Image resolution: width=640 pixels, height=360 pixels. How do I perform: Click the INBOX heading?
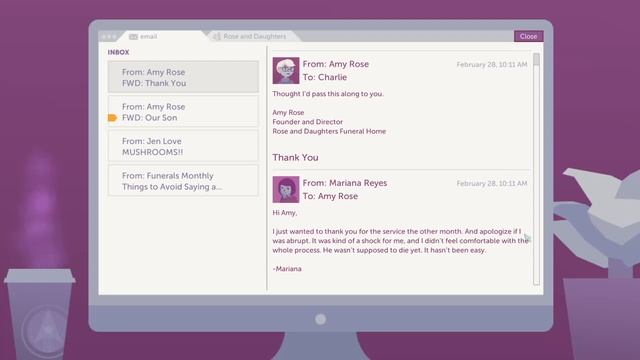[x=118, y=52]
